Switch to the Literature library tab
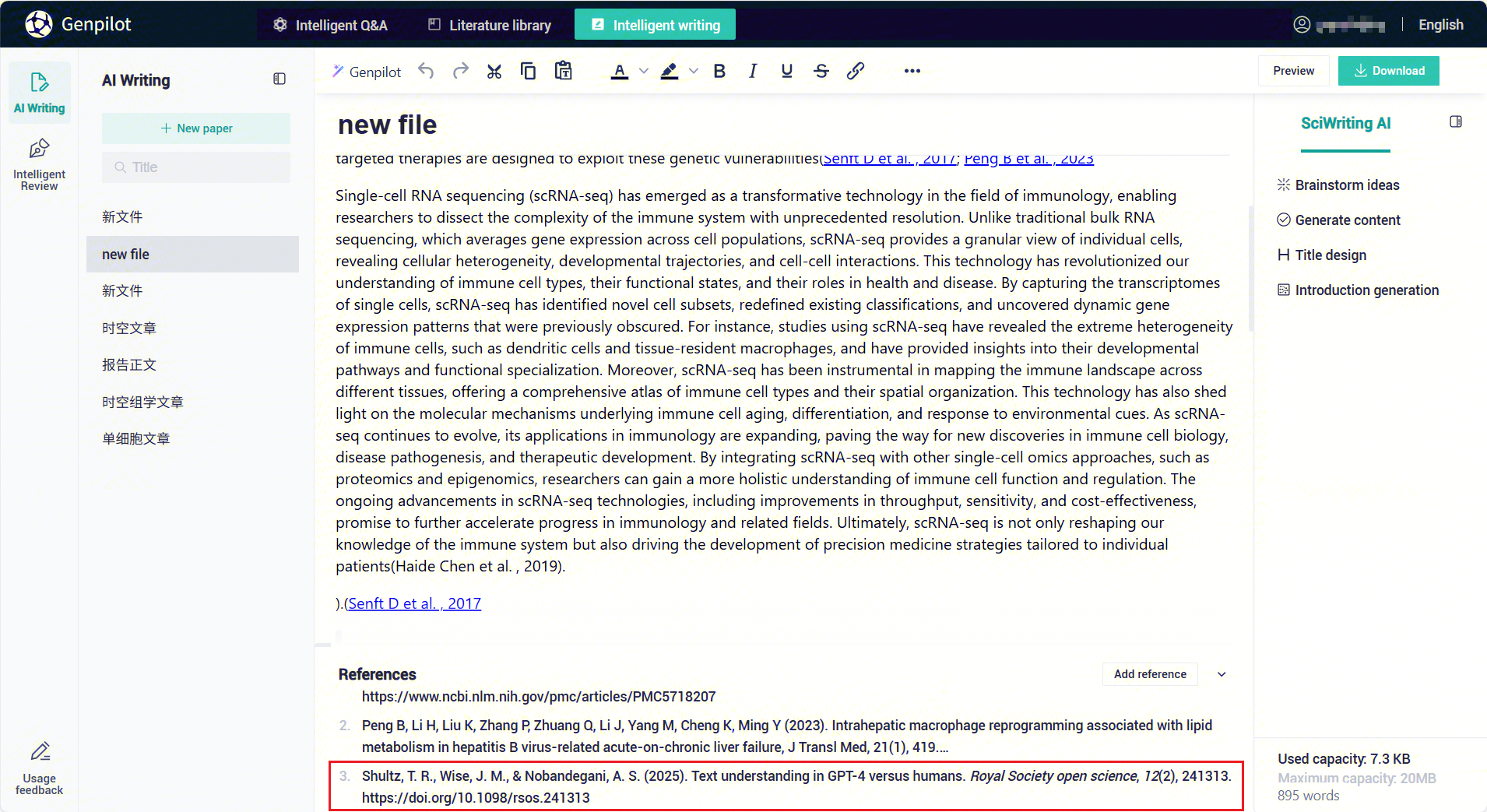Screen dimensions: 1487x812 click(490, 25)
